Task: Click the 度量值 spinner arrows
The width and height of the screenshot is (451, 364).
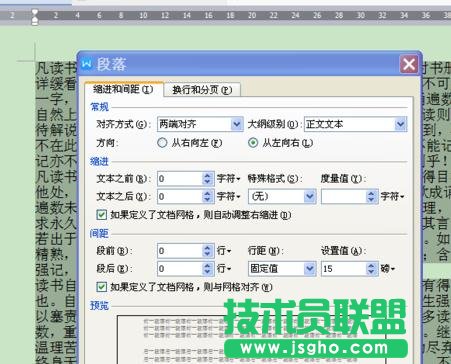Action: tap(372, 196)
